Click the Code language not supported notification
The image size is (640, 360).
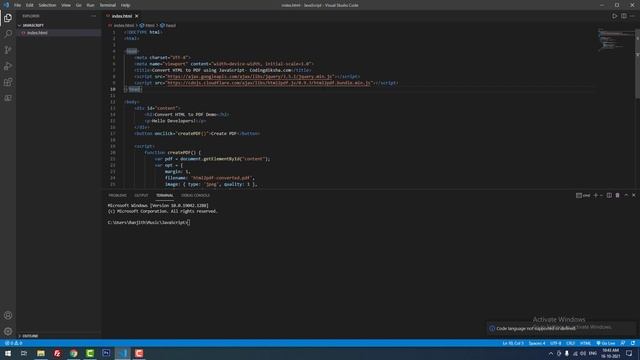point(561,328)
